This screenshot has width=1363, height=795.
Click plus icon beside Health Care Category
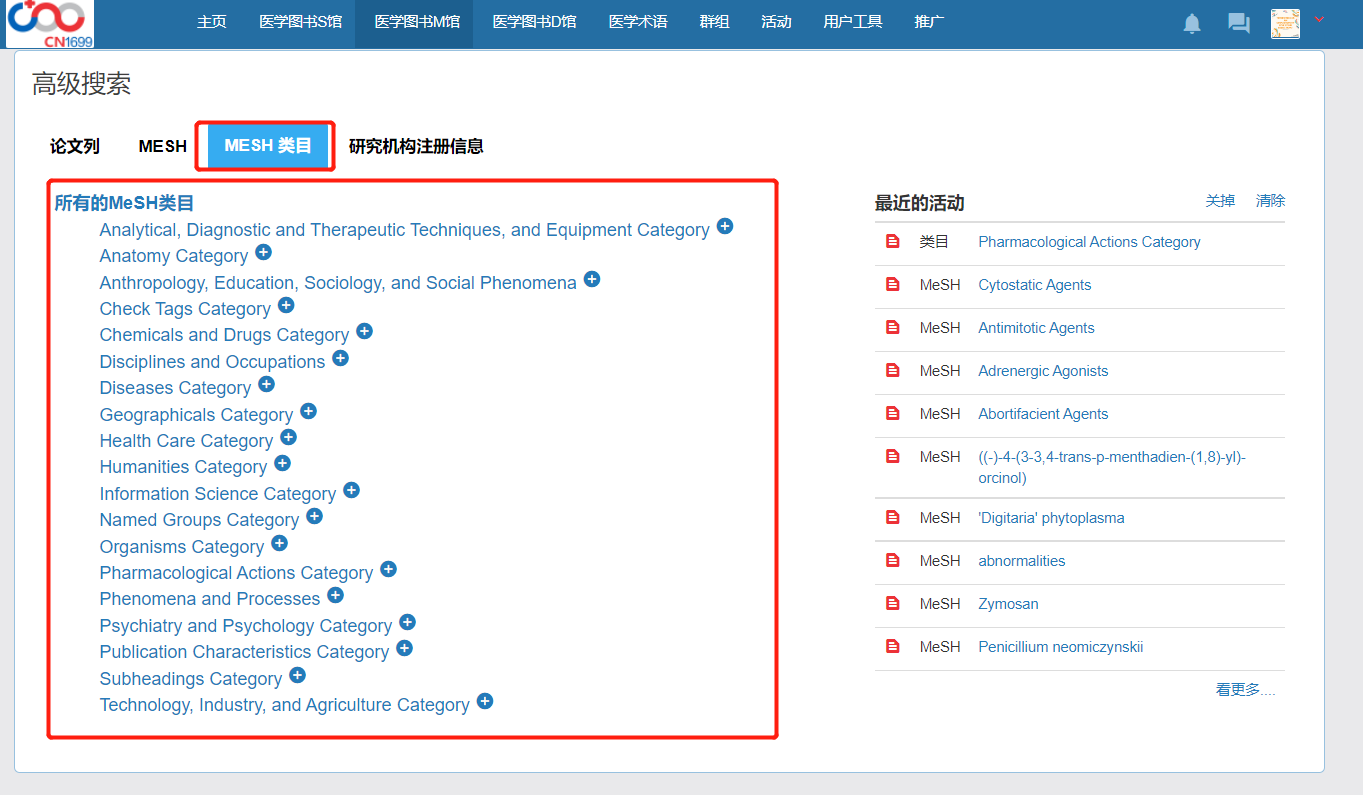[x=288, y=438]
